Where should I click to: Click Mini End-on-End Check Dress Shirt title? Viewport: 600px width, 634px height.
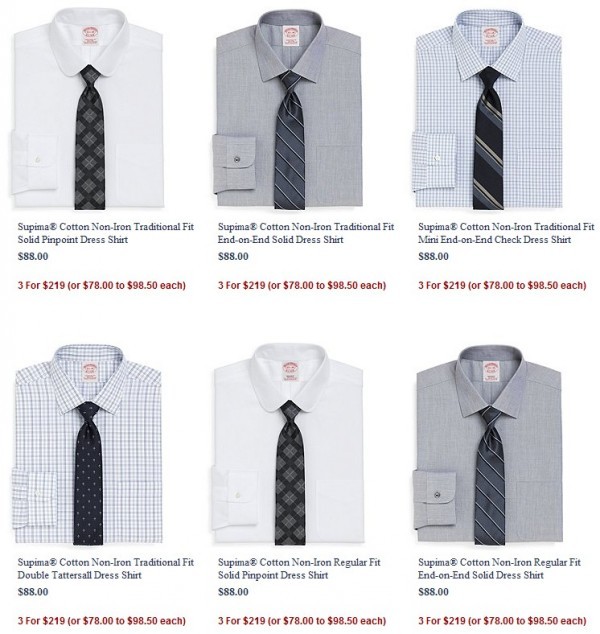(x=506, y=233)
